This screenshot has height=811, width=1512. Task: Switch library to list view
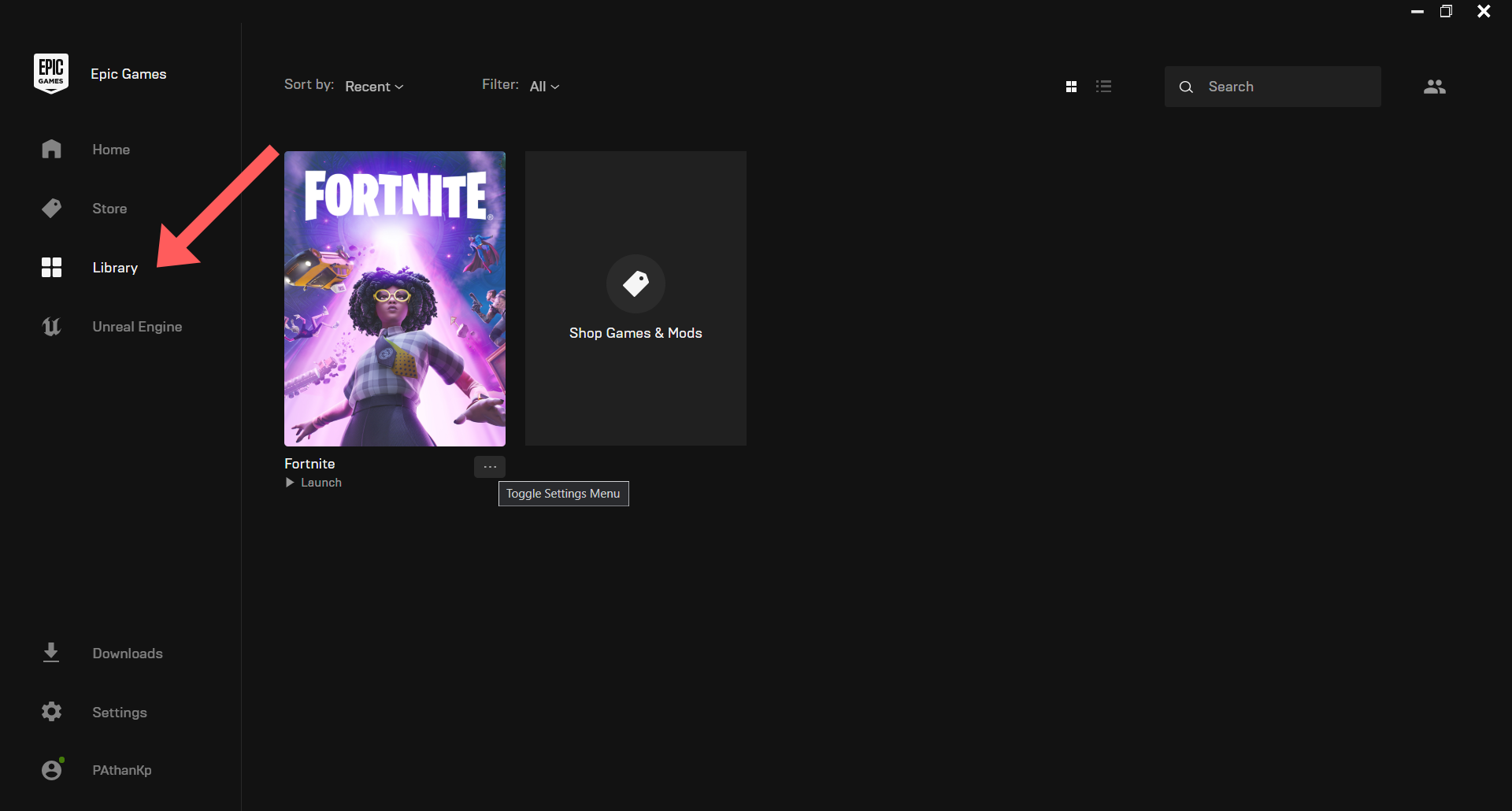tap(1104, 86)
